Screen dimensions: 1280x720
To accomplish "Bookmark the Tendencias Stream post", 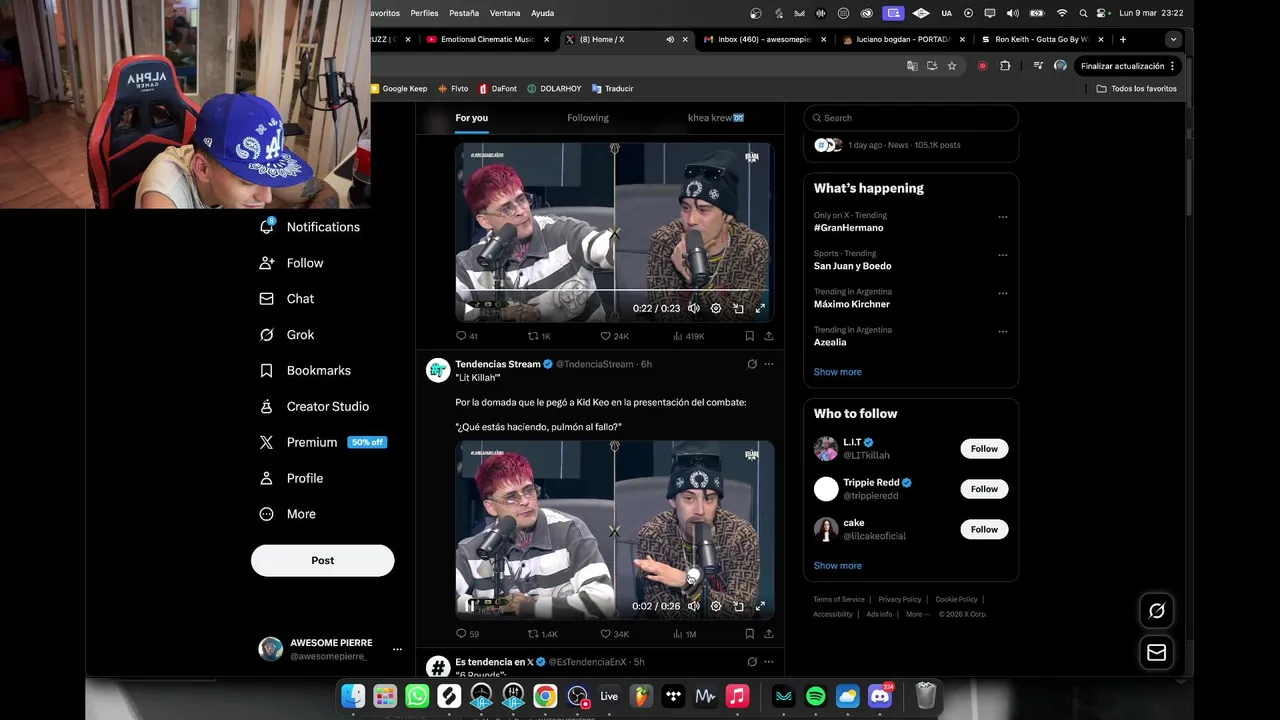I will (749, 634).
